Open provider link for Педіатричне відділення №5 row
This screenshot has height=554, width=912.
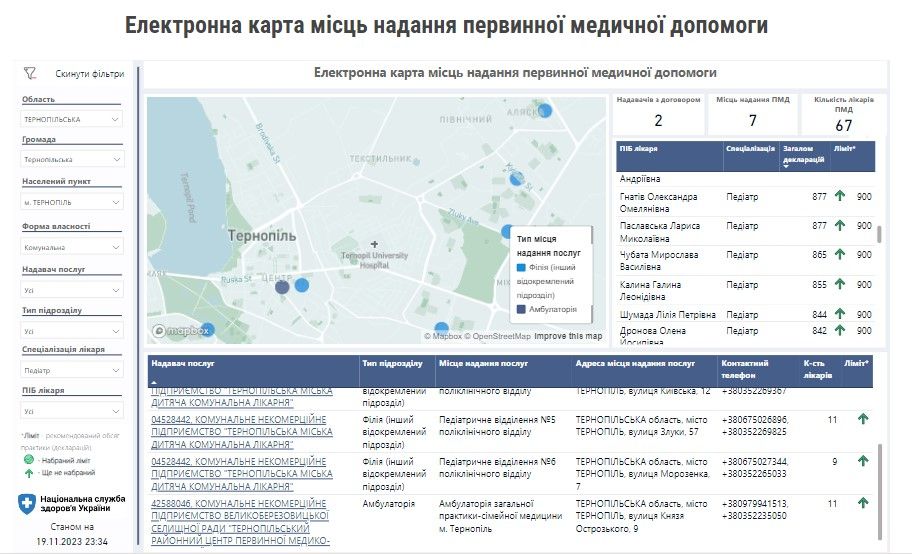[x=242, y=432]
